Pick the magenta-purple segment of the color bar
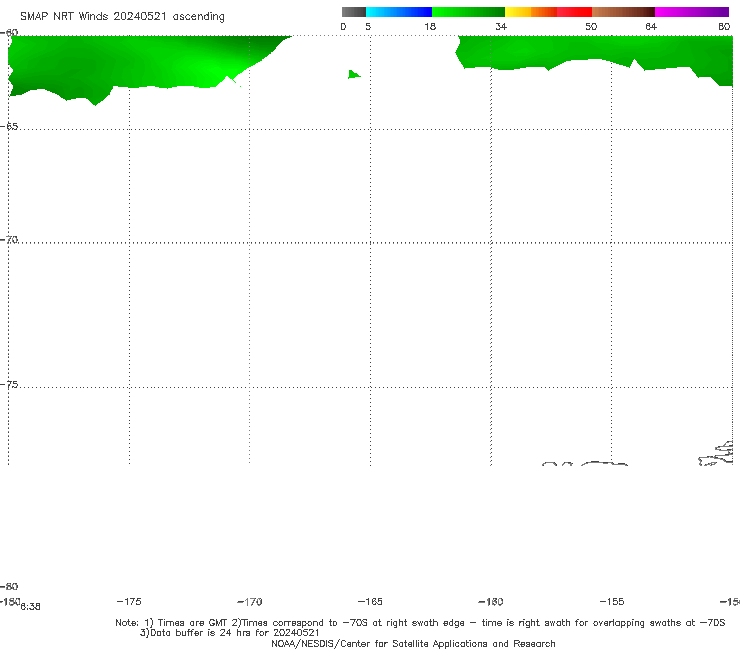The height and width of the screenshot is (650, 740). pyautogui.click(x=692, y=12)
